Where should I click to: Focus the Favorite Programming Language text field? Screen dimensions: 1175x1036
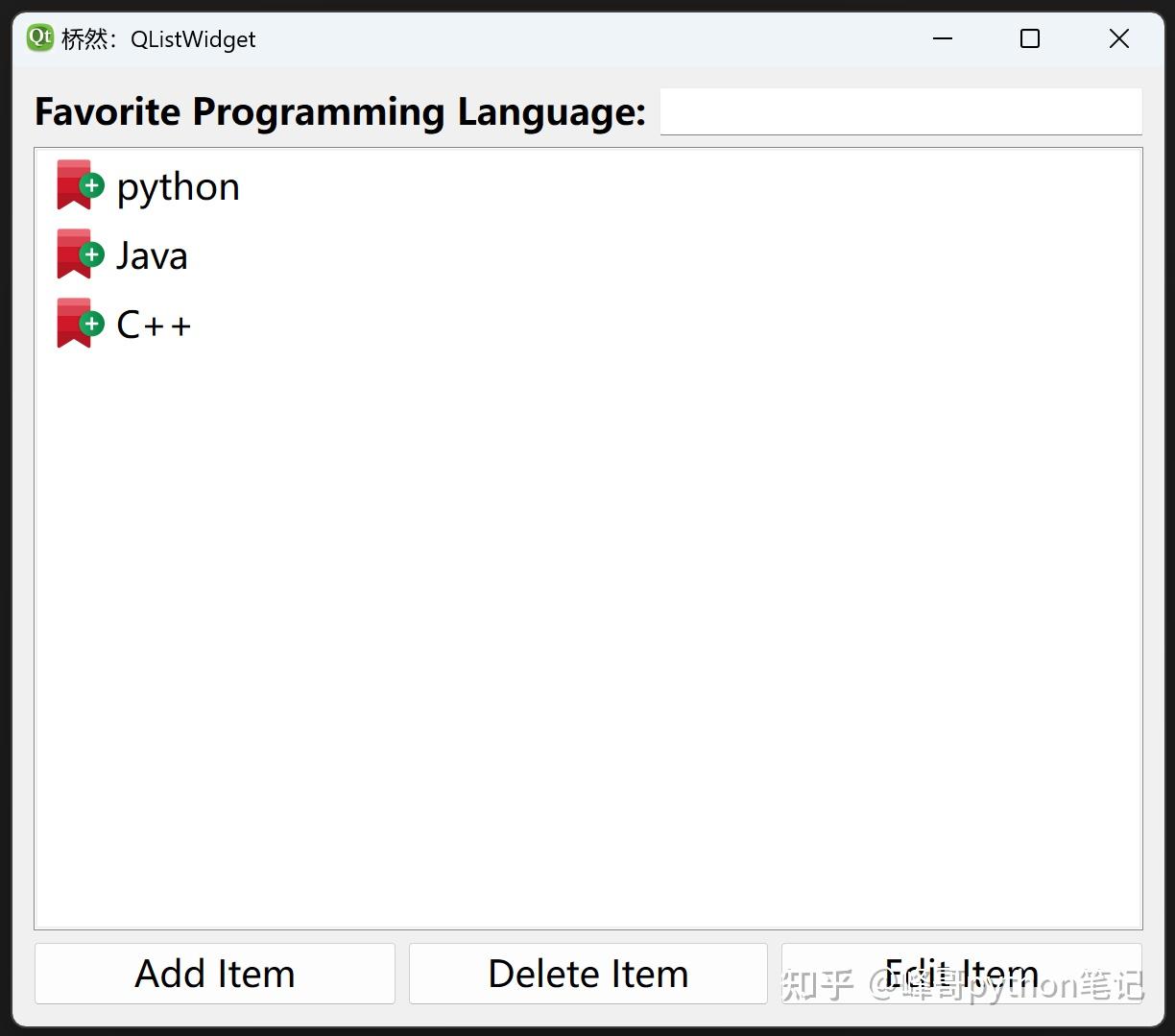[900, 111]
